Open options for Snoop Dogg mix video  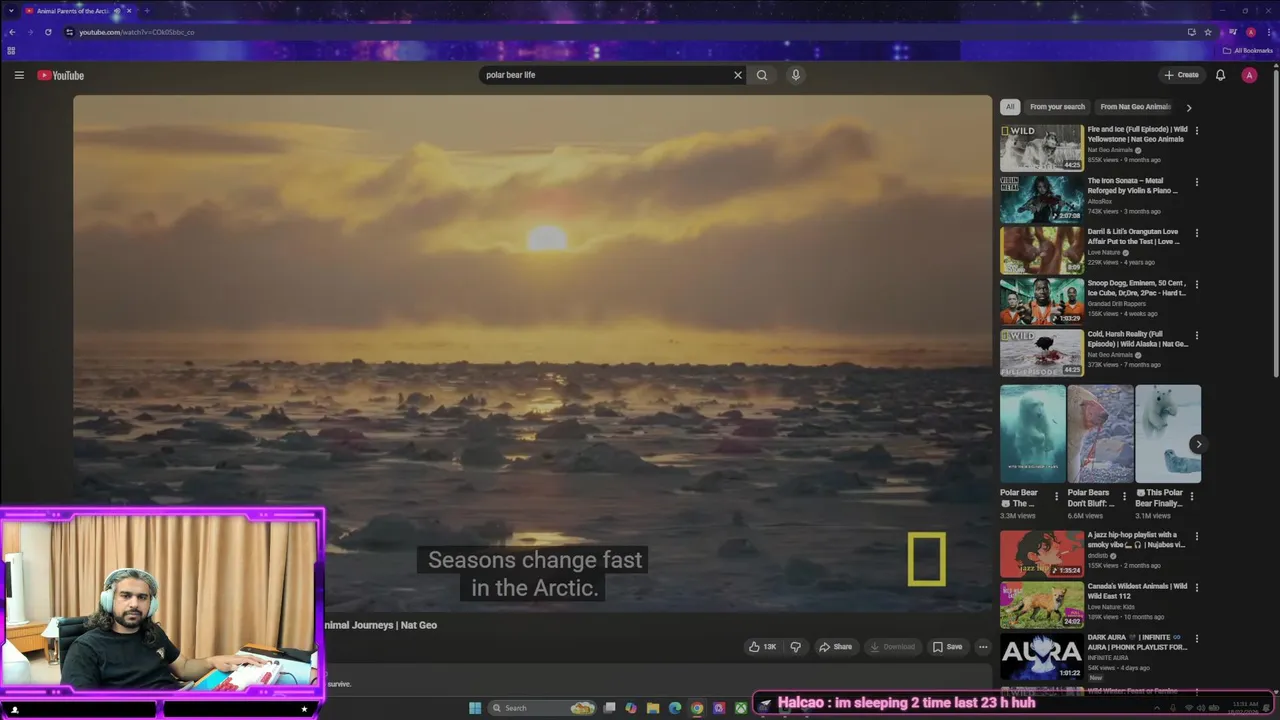pyautogui.click(x=1197, y=284)
